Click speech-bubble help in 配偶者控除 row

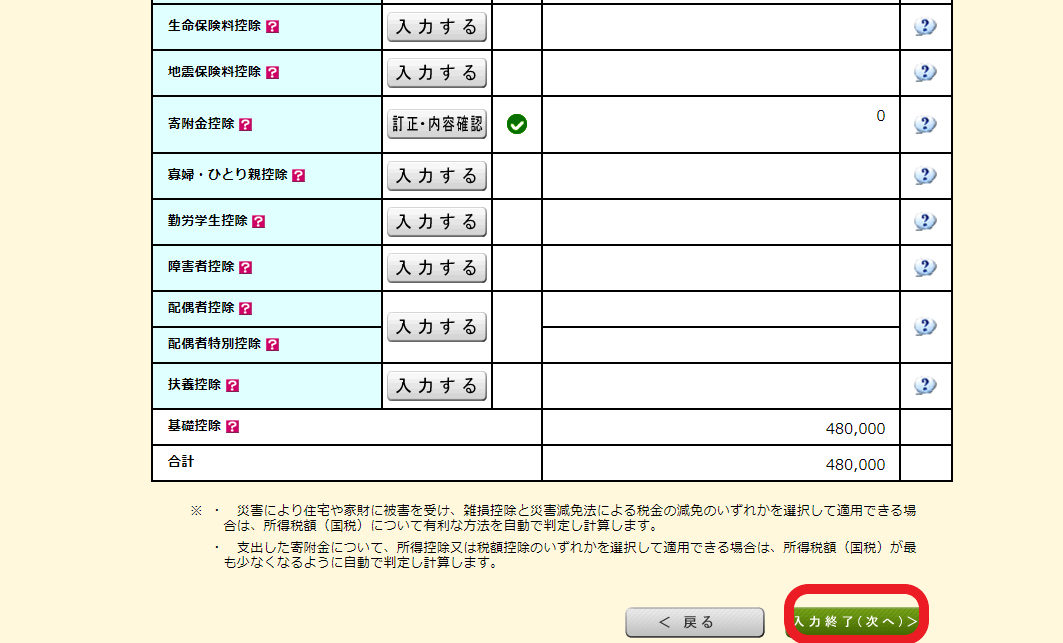point(925,327)
